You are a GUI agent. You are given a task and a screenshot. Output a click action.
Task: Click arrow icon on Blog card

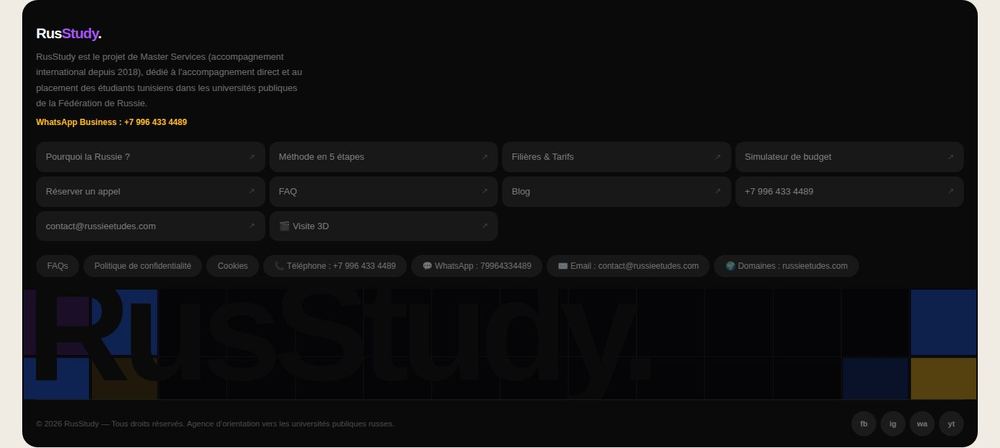717,191
